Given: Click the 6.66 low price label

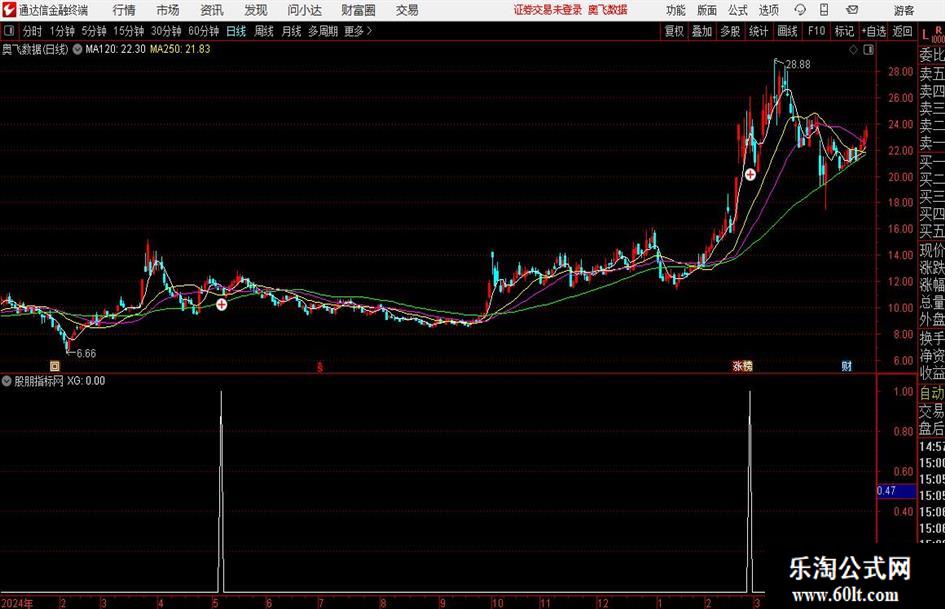Looking at the screenshot, I should click(x=86, y=353).
